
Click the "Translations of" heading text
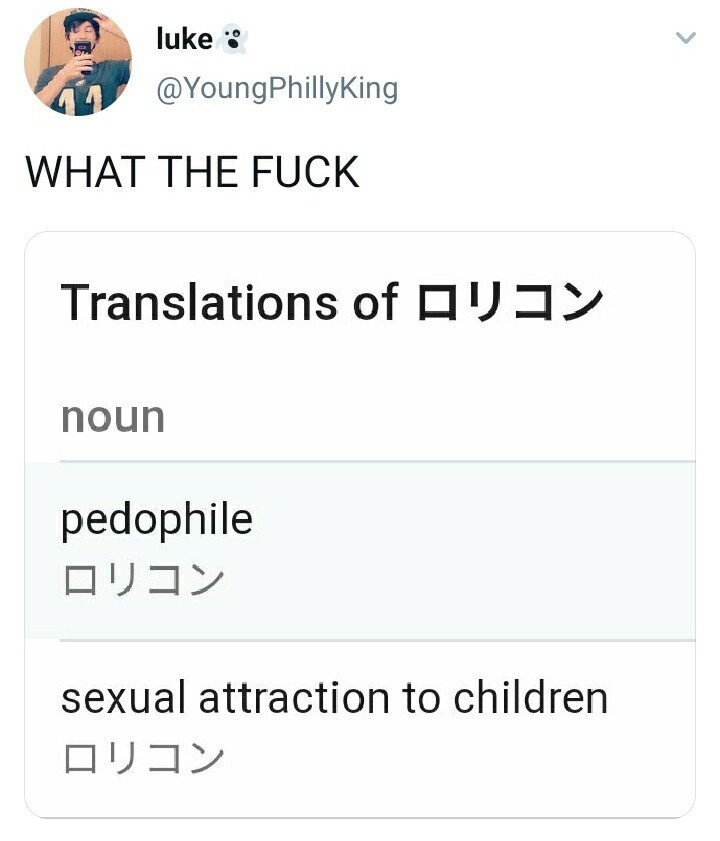pyautogui.click(x=230, y=302)
